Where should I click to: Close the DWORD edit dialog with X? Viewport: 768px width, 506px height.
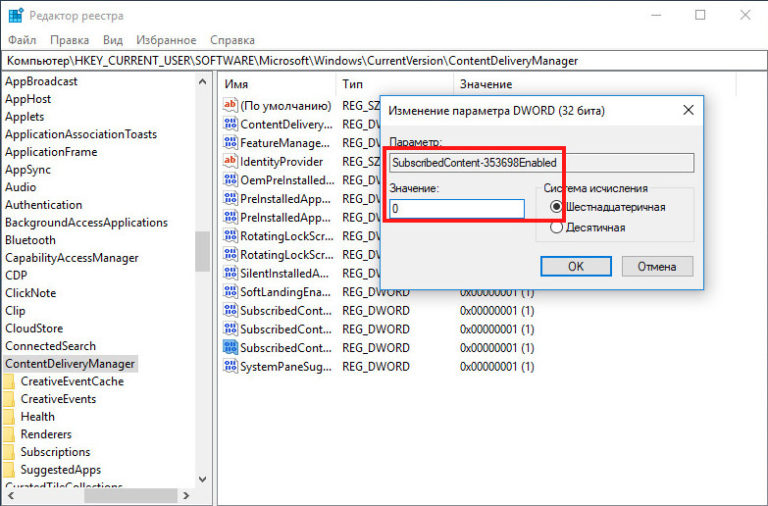[688, 110]
